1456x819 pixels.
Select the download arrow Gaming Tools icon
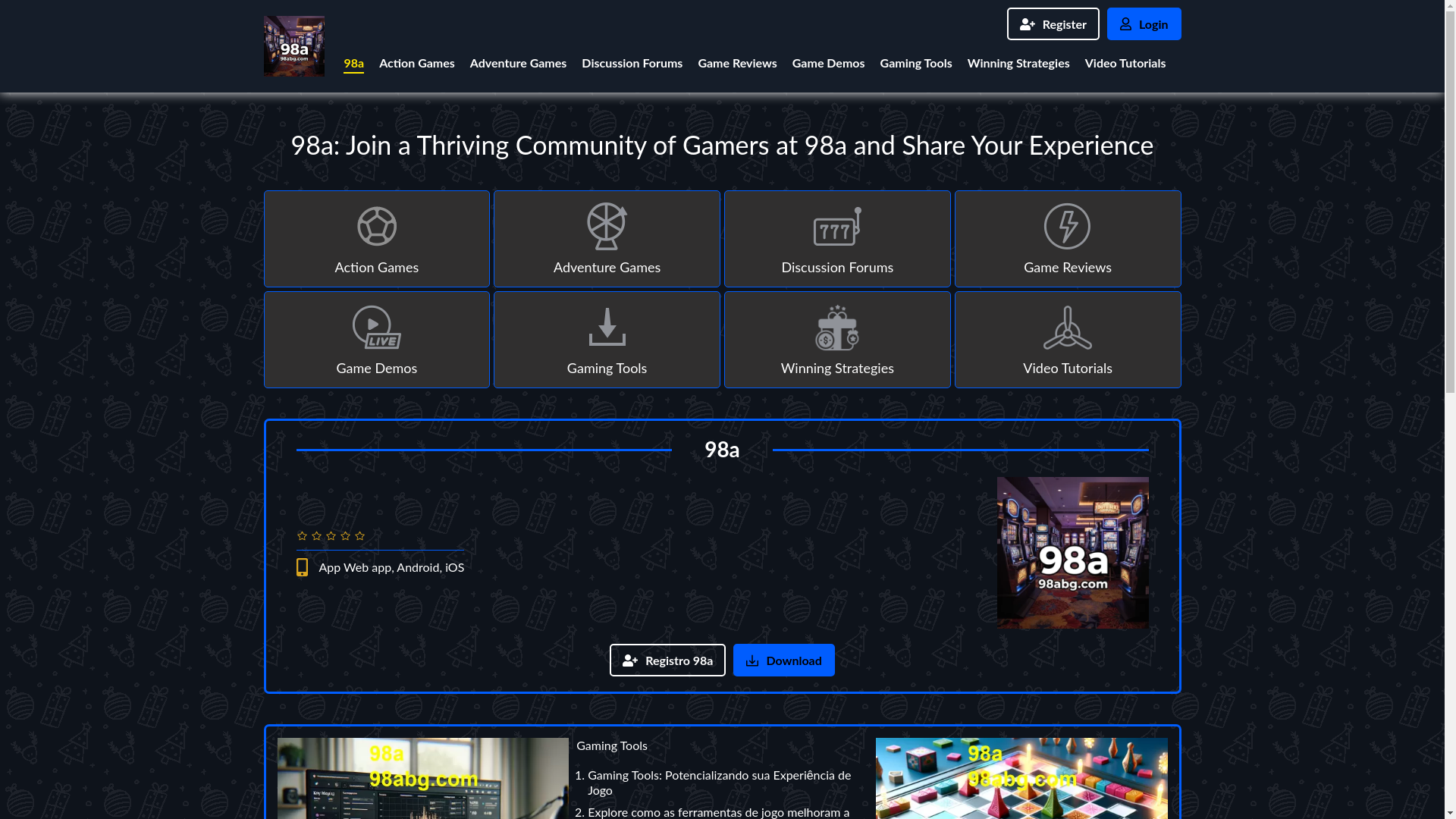click(607, 328)
